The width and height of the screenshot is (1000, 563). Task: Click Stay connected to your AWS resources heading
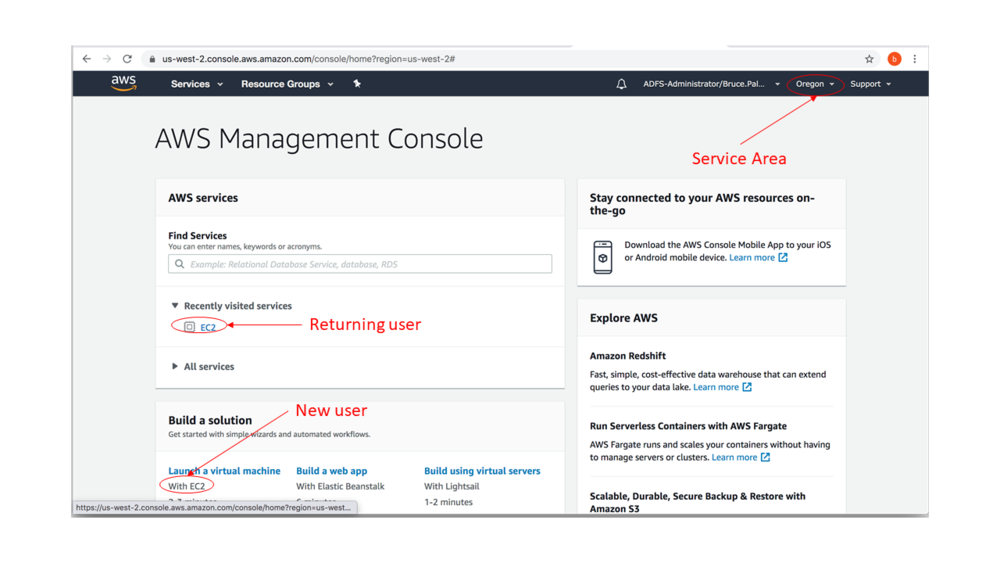coord(702,204)
